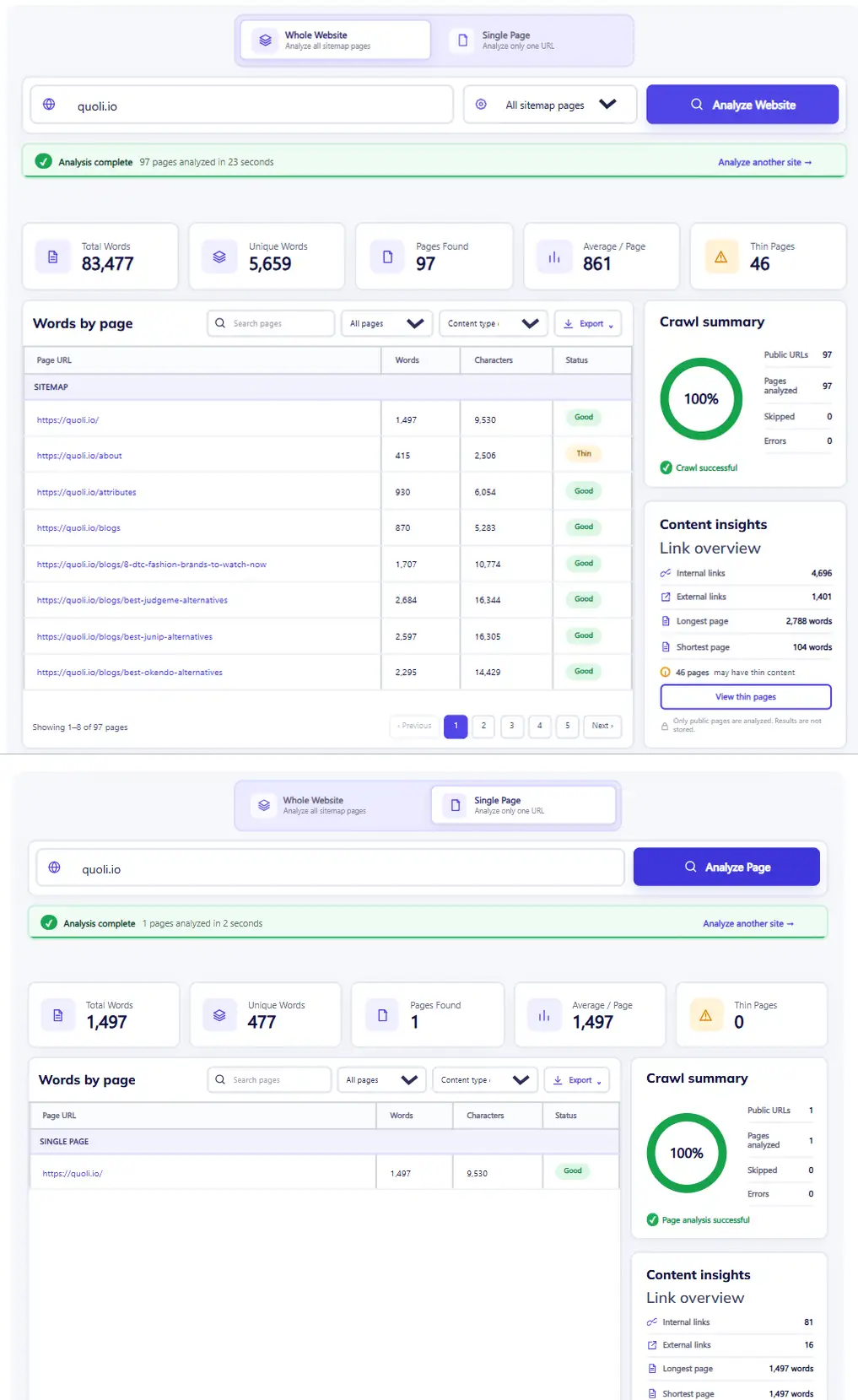This screenshot has width=858, height=1400.
Task: Click layers icon on 5,659 Unique Words card
Action: point(219,257)
